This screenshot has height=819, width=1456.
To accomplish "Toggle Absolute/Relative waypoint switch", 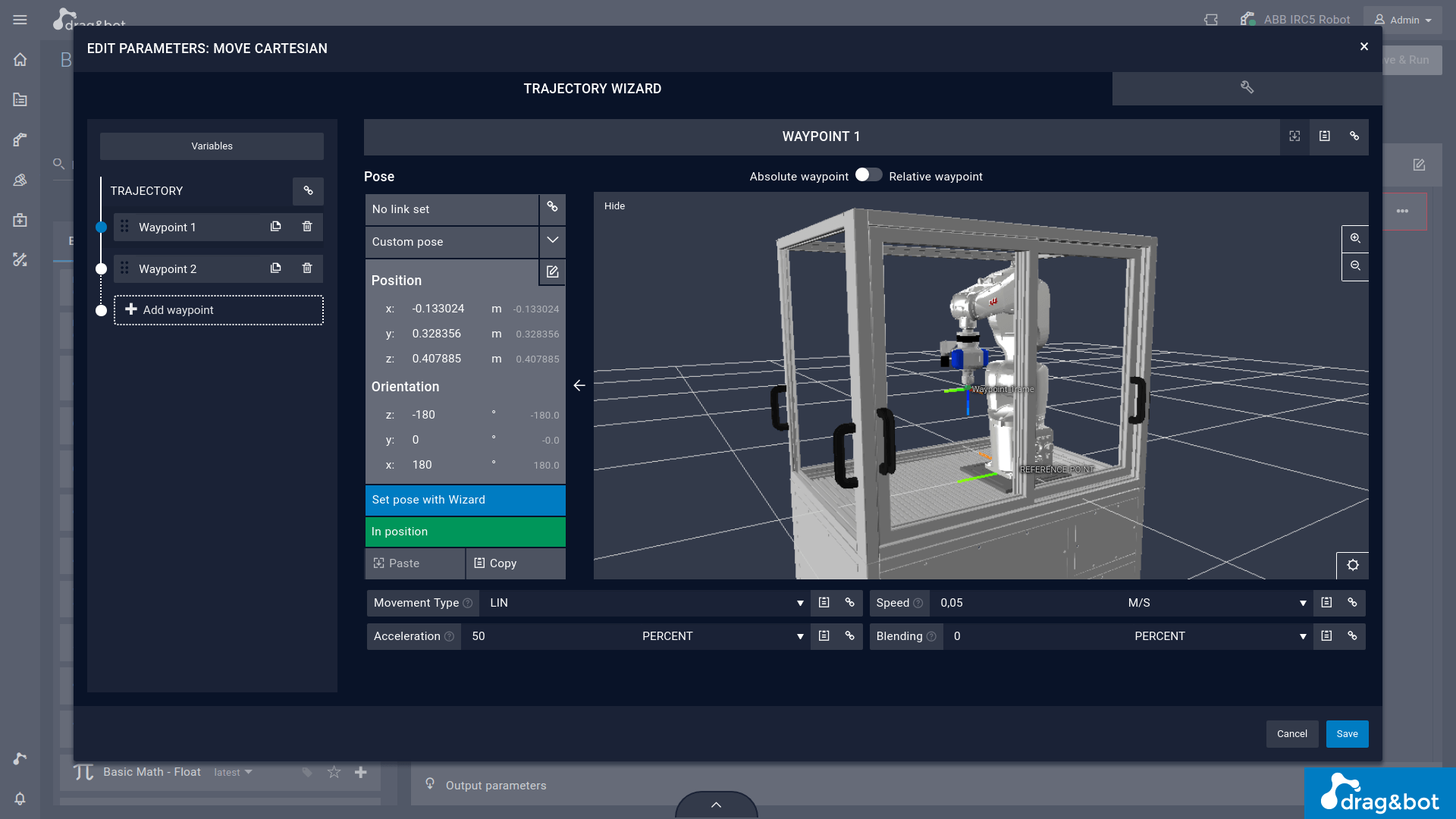I will pyautogui.click(x=868, y=175).
